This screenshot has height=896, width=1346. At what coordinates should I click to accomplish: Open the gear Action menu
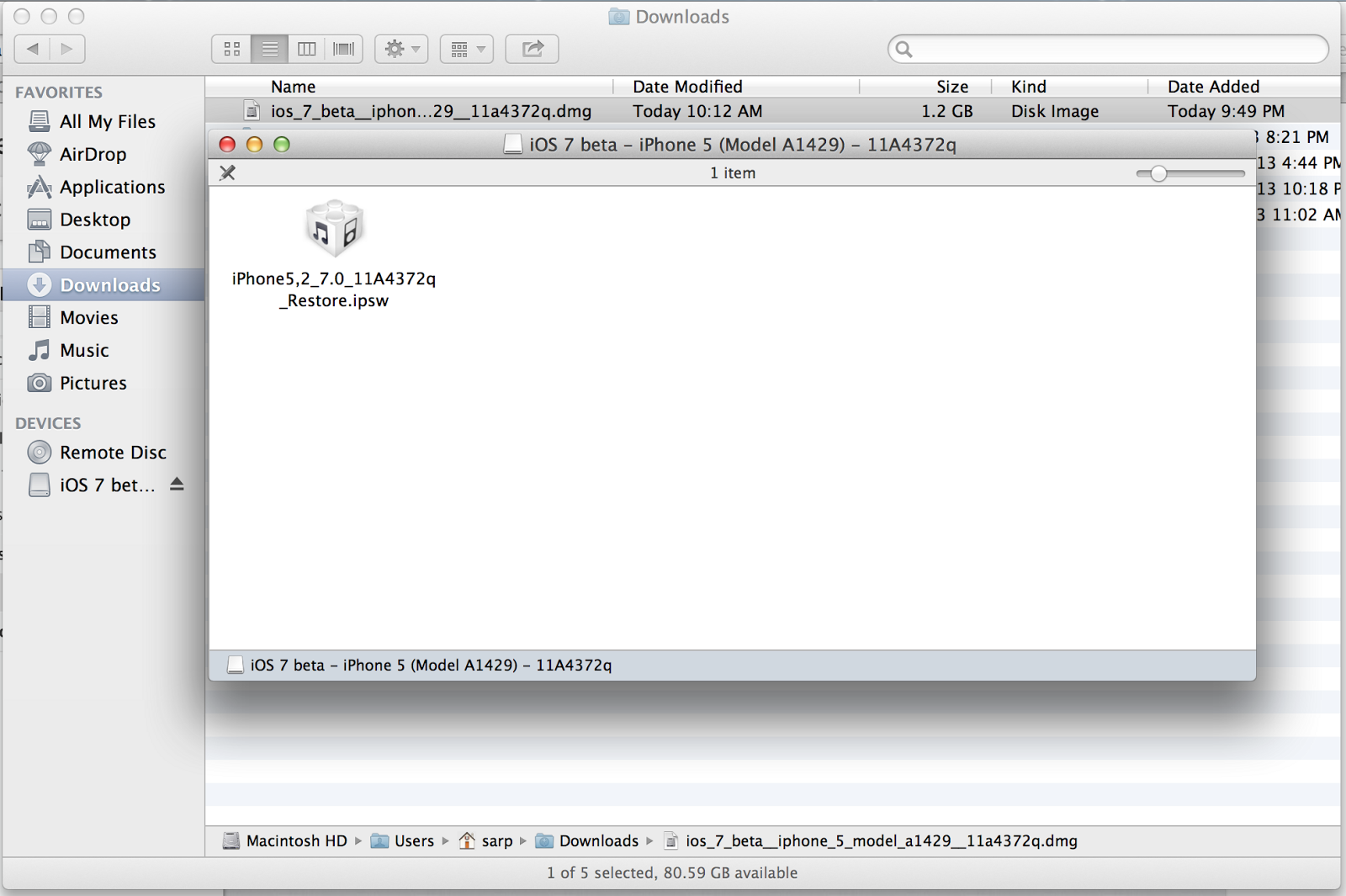402,49
